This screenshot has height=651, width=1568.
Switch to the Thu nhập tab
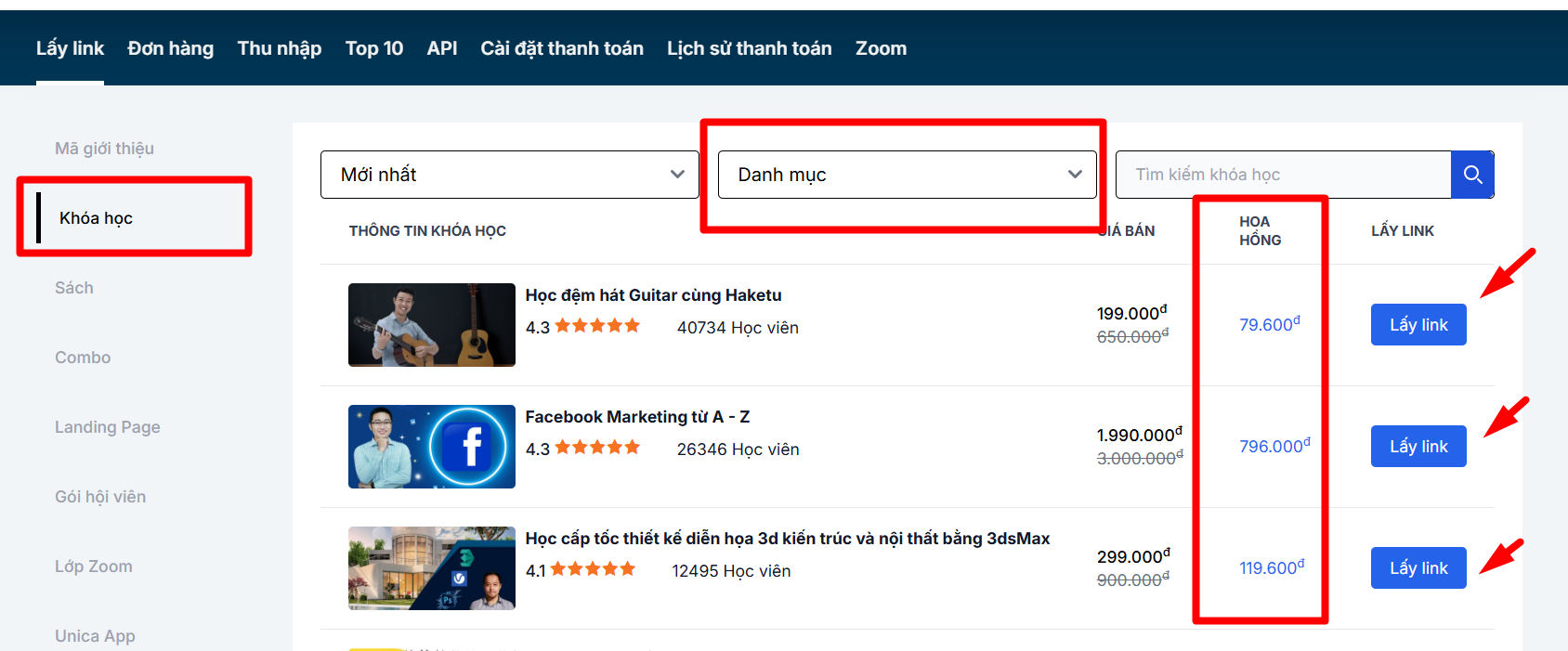279,48
